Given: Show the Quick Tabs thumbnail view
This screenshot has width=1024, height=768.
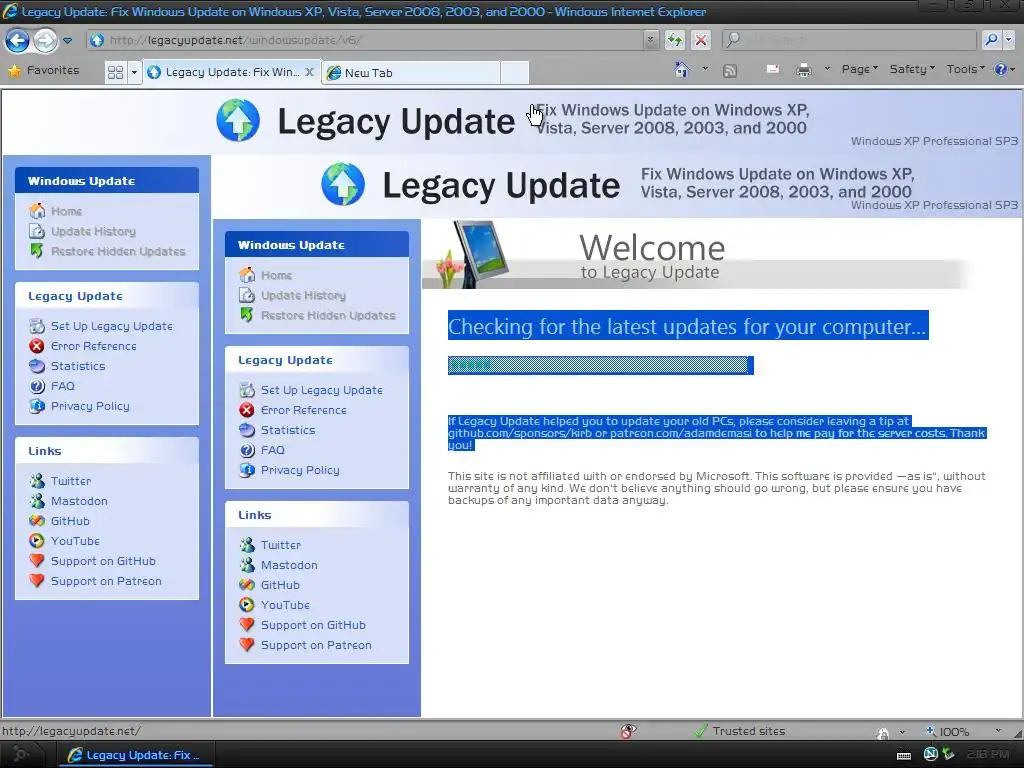Looking at the screenshot, I should [x=115, y=72].
